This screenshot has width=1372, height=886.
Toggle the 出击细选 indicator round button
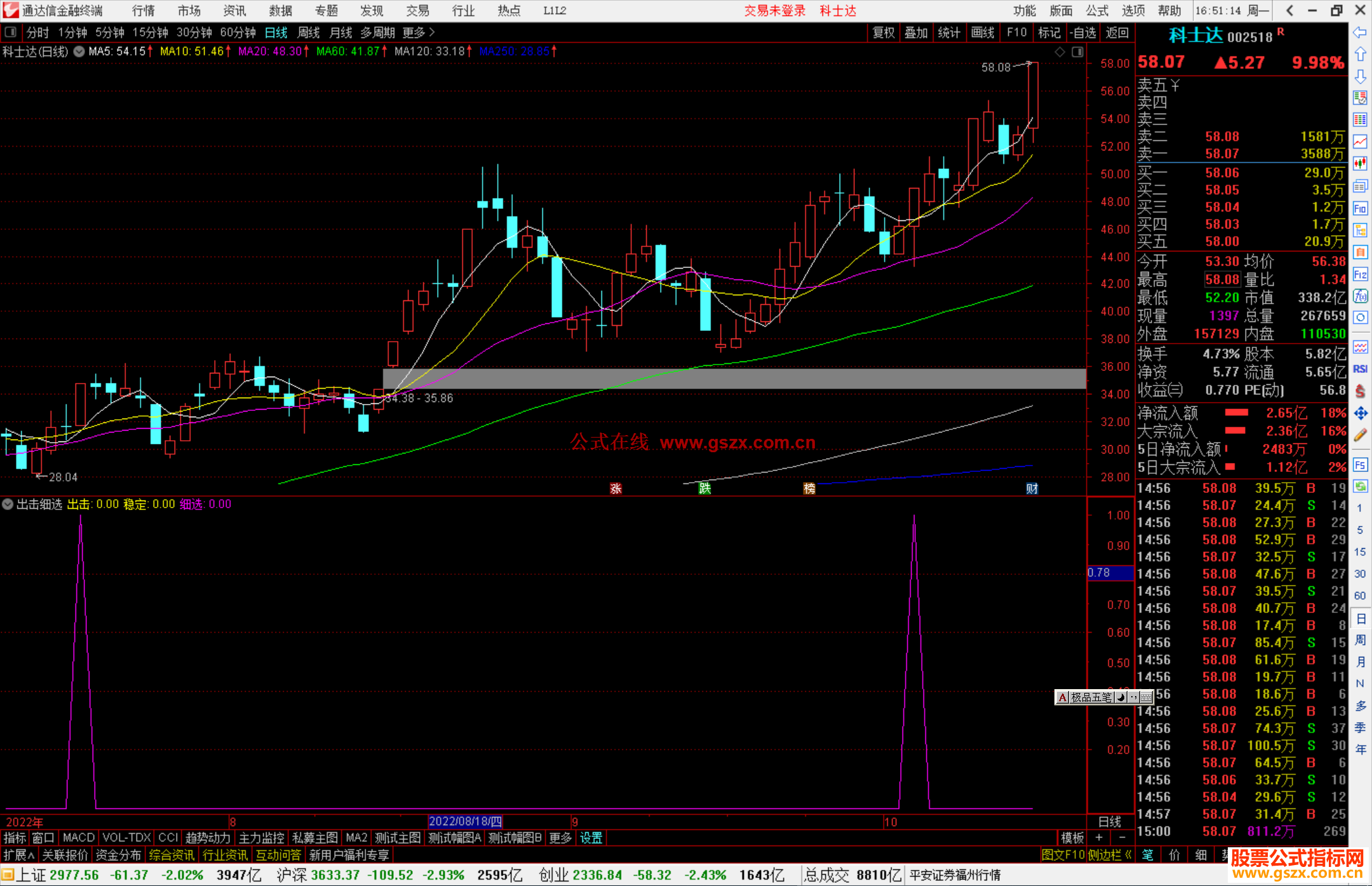pos(8,504)
